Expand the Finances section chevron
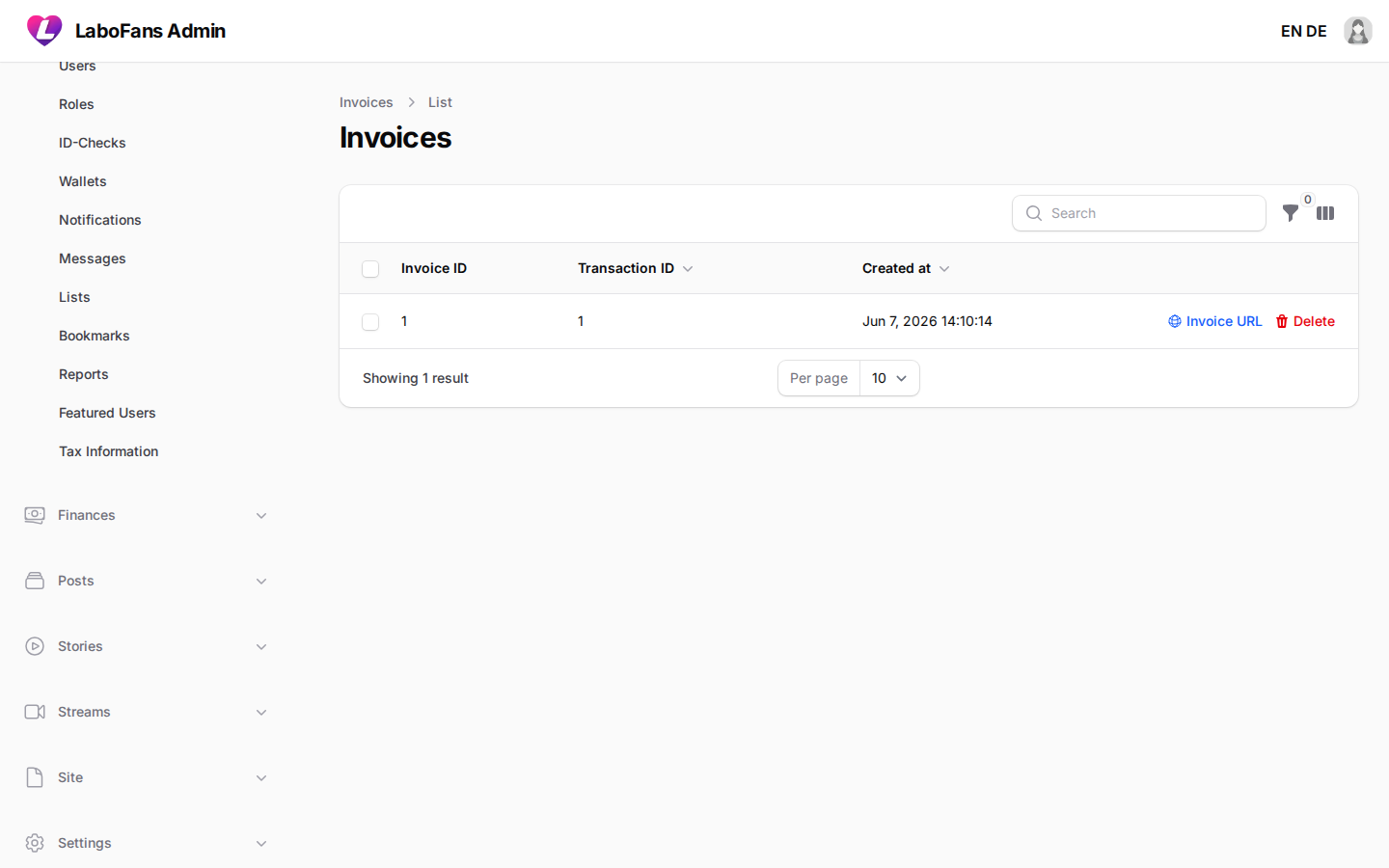Viewport: 1389px width, 868px height. tap(261, 516)
